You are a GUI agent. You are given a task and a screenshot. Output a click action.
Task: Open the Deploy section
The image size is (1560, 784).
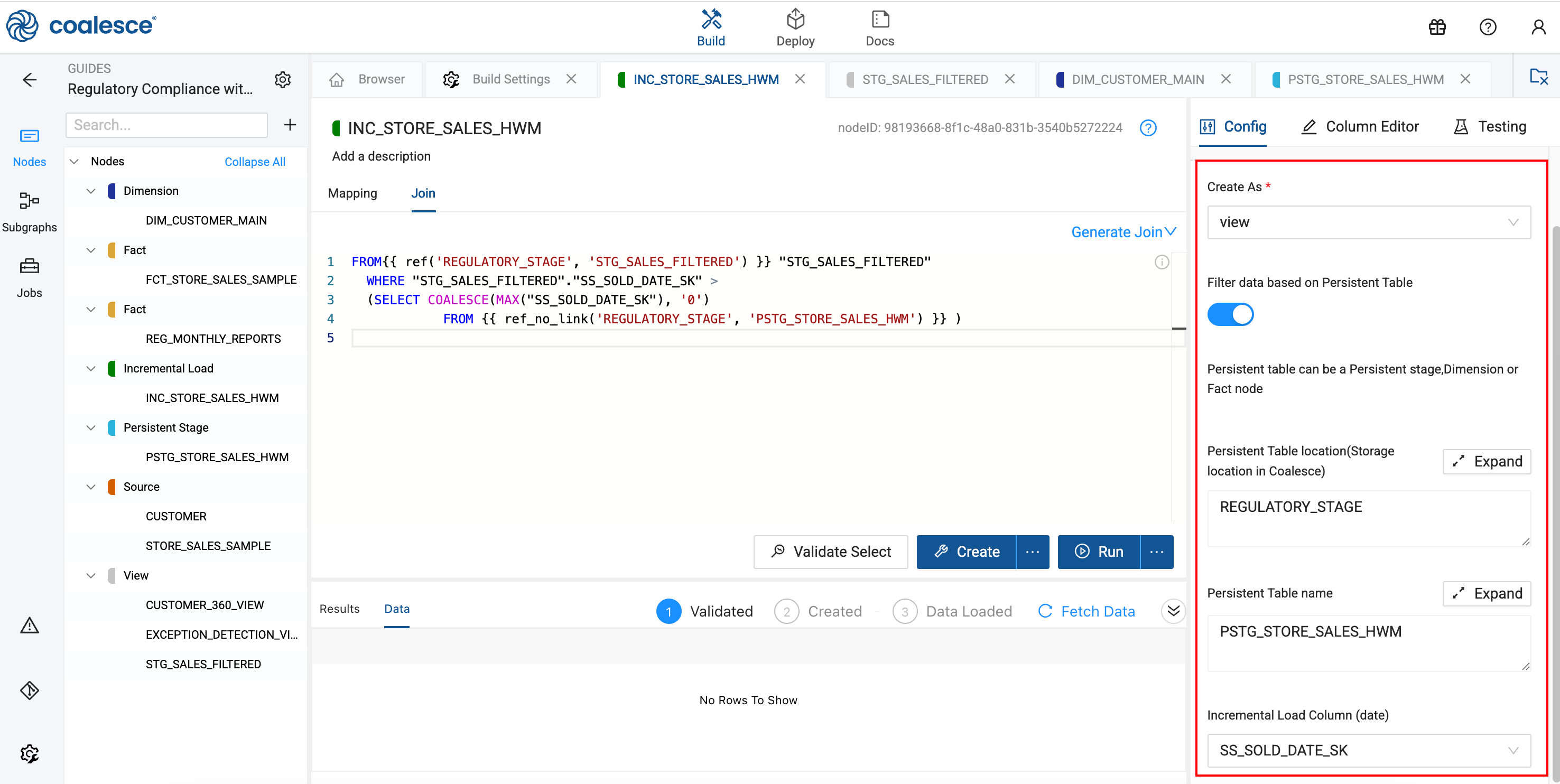(795, 28)
